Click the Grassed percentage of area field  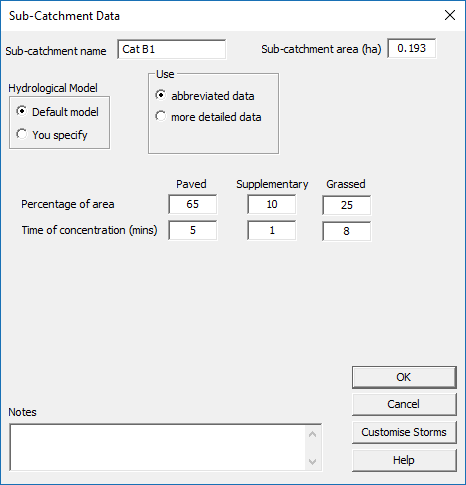(347, 205)
